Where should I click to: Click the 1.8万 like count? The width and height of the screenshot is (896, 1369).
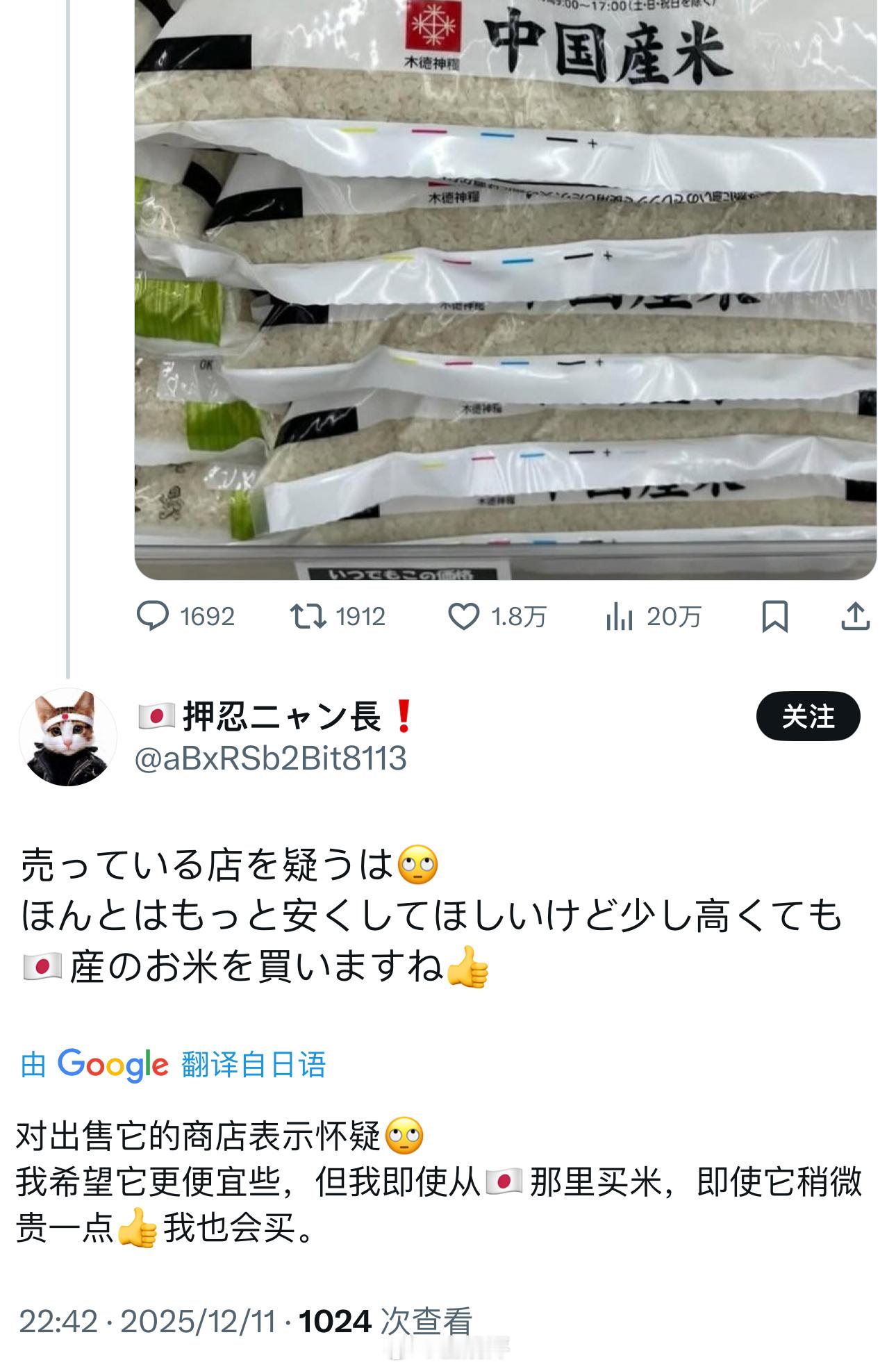(x=519, y=616)
